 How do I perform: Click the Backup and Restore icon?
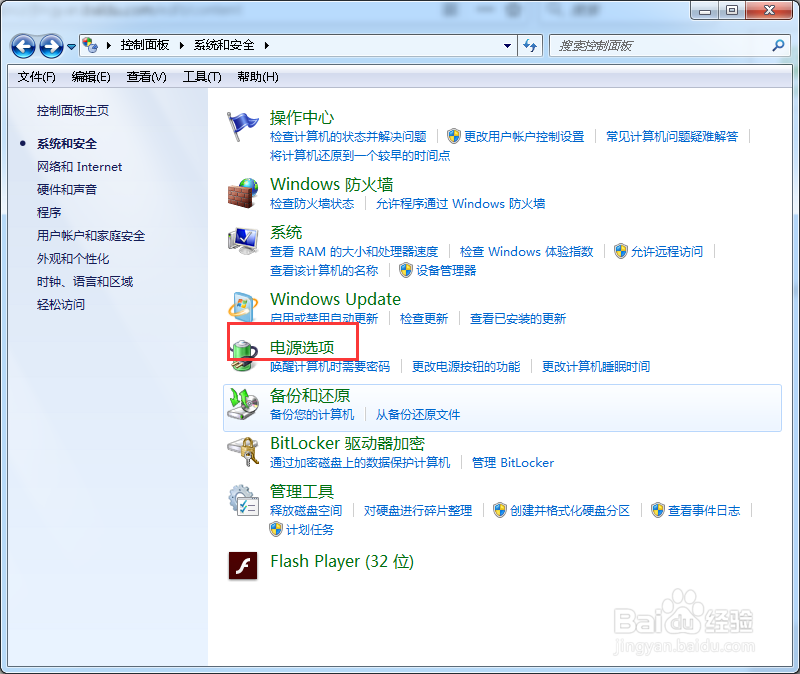pyautogui.click(x=243, y=404)
